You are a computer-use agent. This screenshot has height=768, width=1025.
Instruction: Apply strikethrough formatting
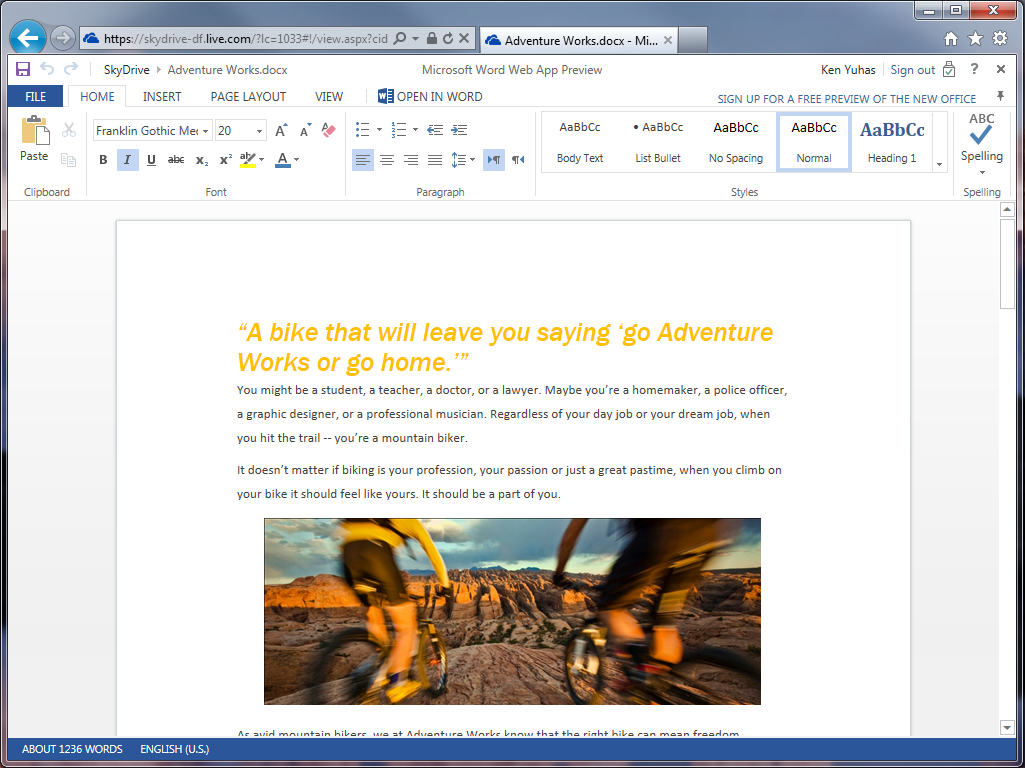(176, 160)
